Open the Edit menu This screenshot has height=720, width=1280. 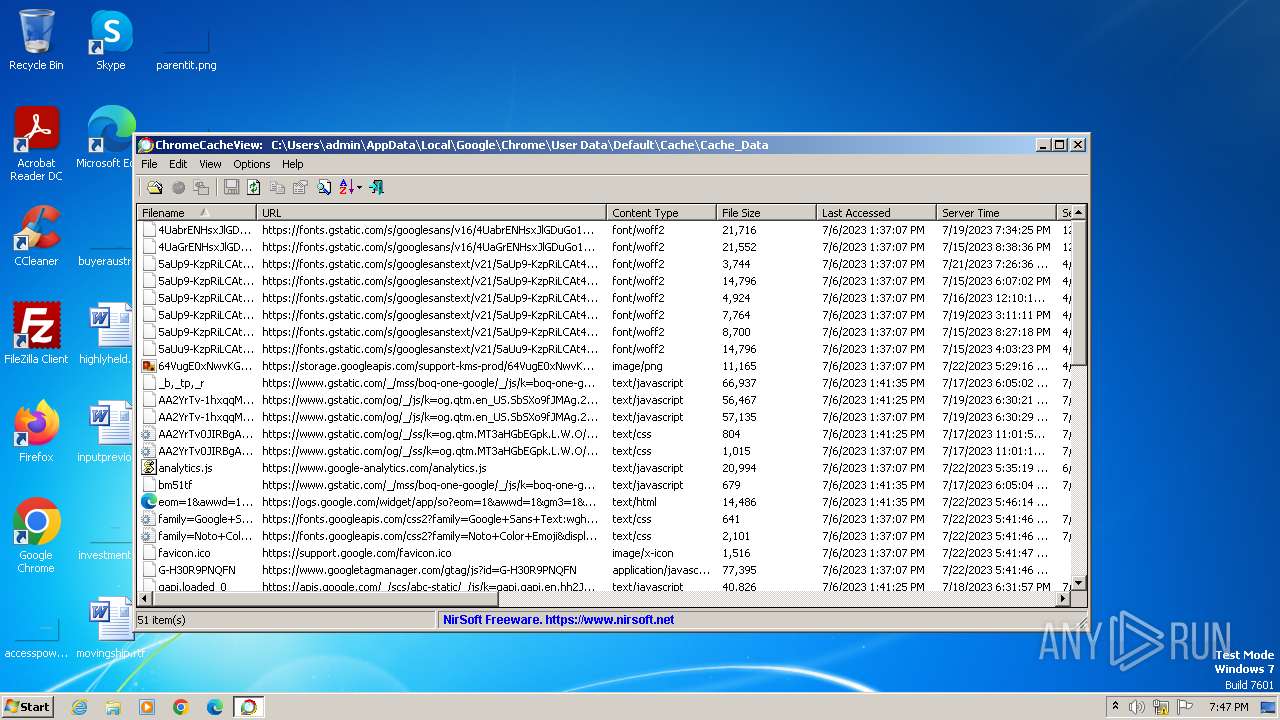(178, 164)
